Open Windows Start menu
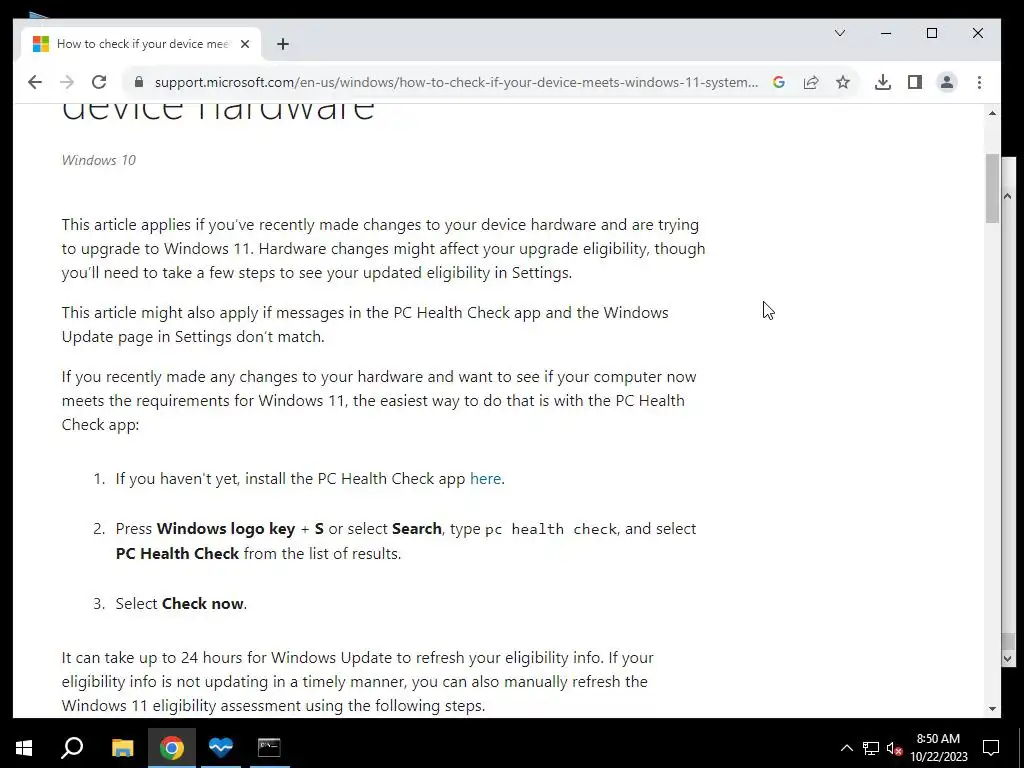The image size is (1024, 768). (24, 748)
